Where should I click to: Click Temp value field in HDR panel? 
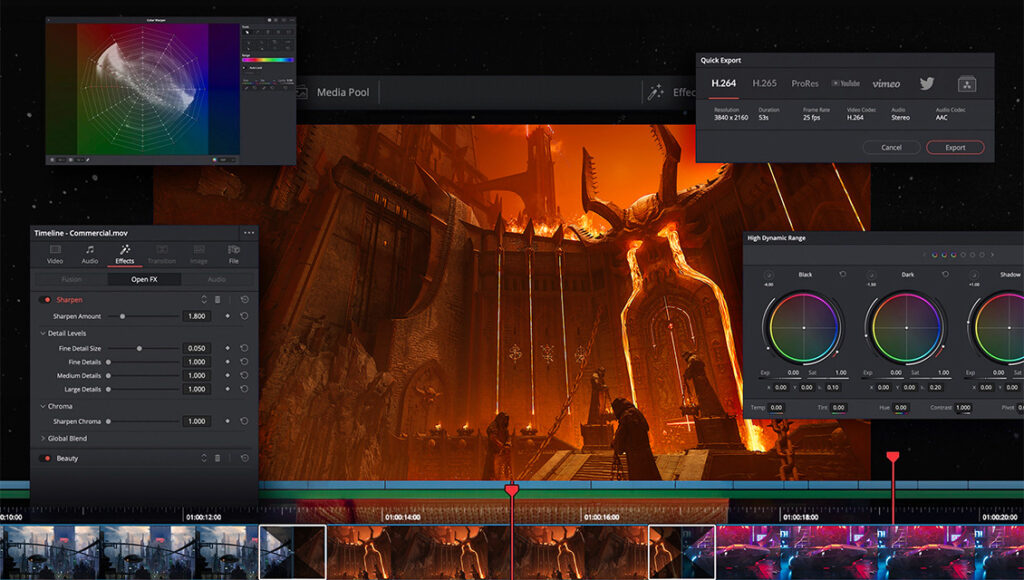coord(776,408)
